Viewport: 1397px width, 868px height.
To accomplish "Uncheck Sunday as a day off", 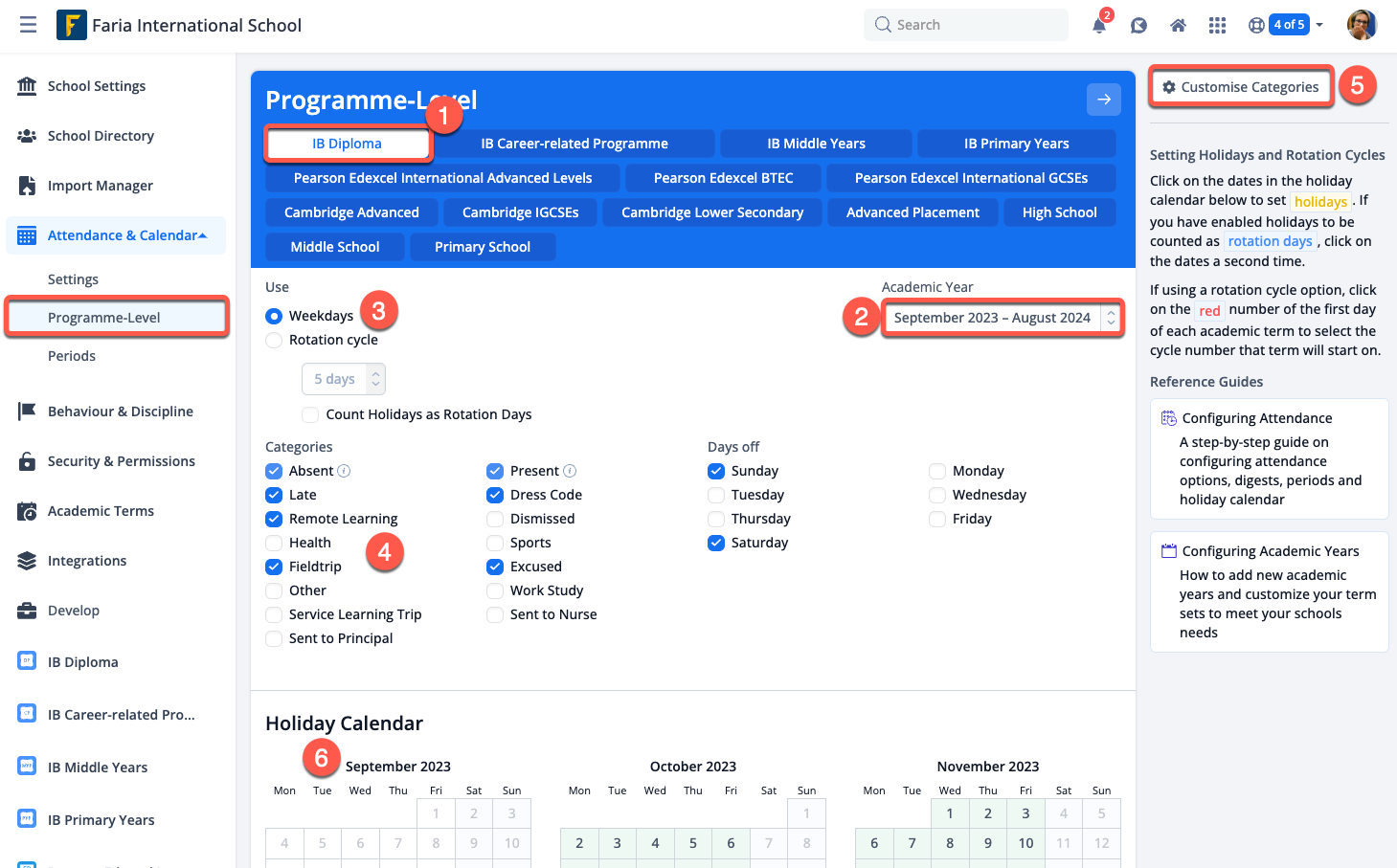I will coord(716,471).
